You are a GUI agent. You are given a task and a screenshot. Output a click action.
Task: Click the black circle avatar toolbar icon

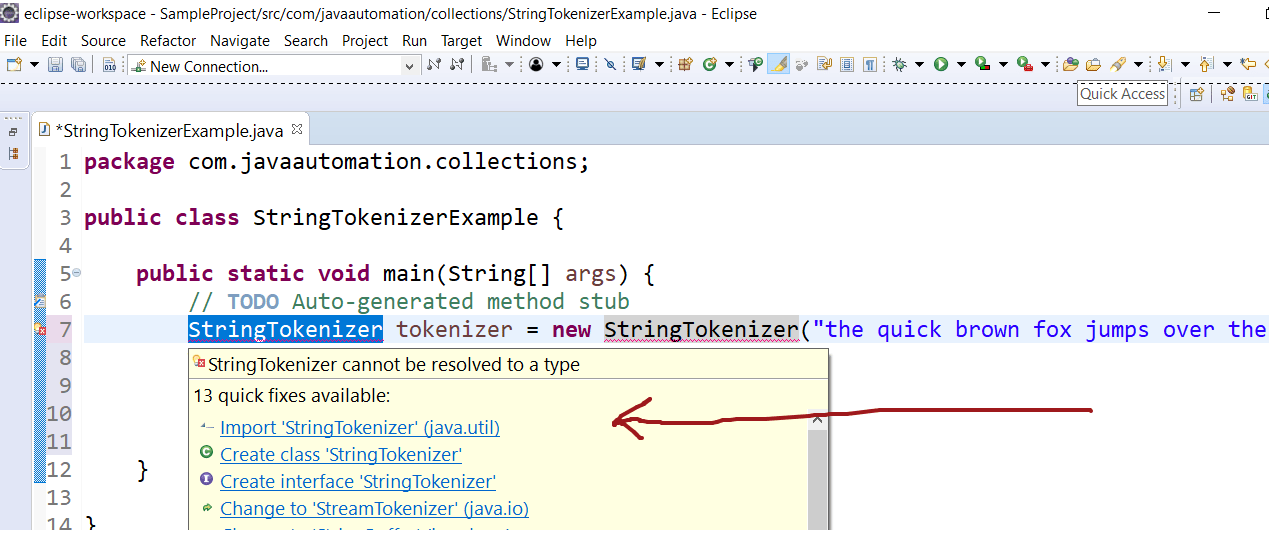coord(536,65)
